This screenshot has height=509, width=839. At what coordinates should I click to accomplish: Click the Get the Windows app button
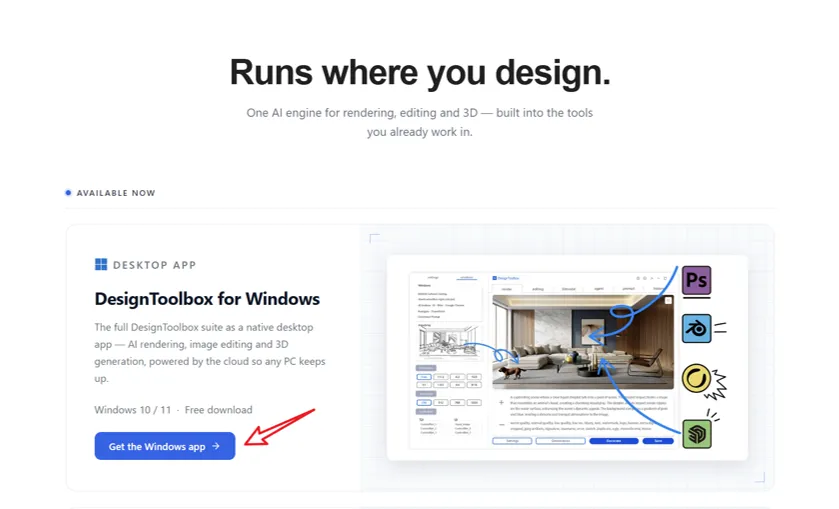pos(165,446)
